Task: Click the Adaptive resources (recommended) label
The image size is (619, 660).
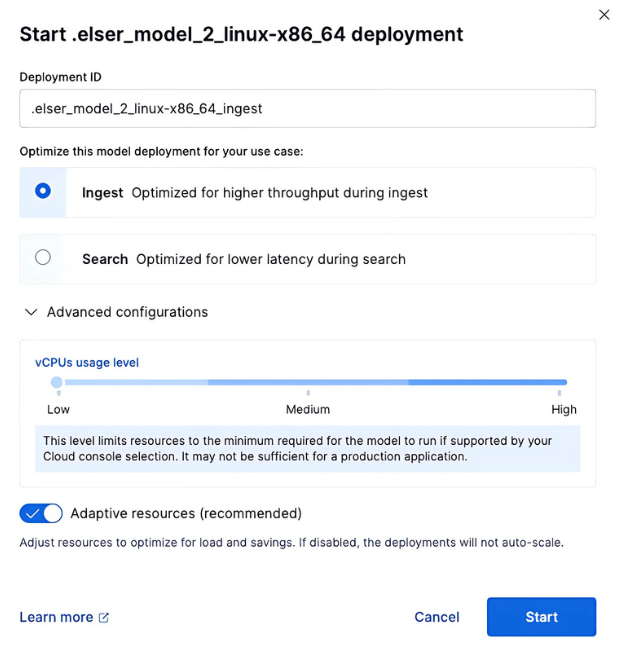Action: point(186,513)
